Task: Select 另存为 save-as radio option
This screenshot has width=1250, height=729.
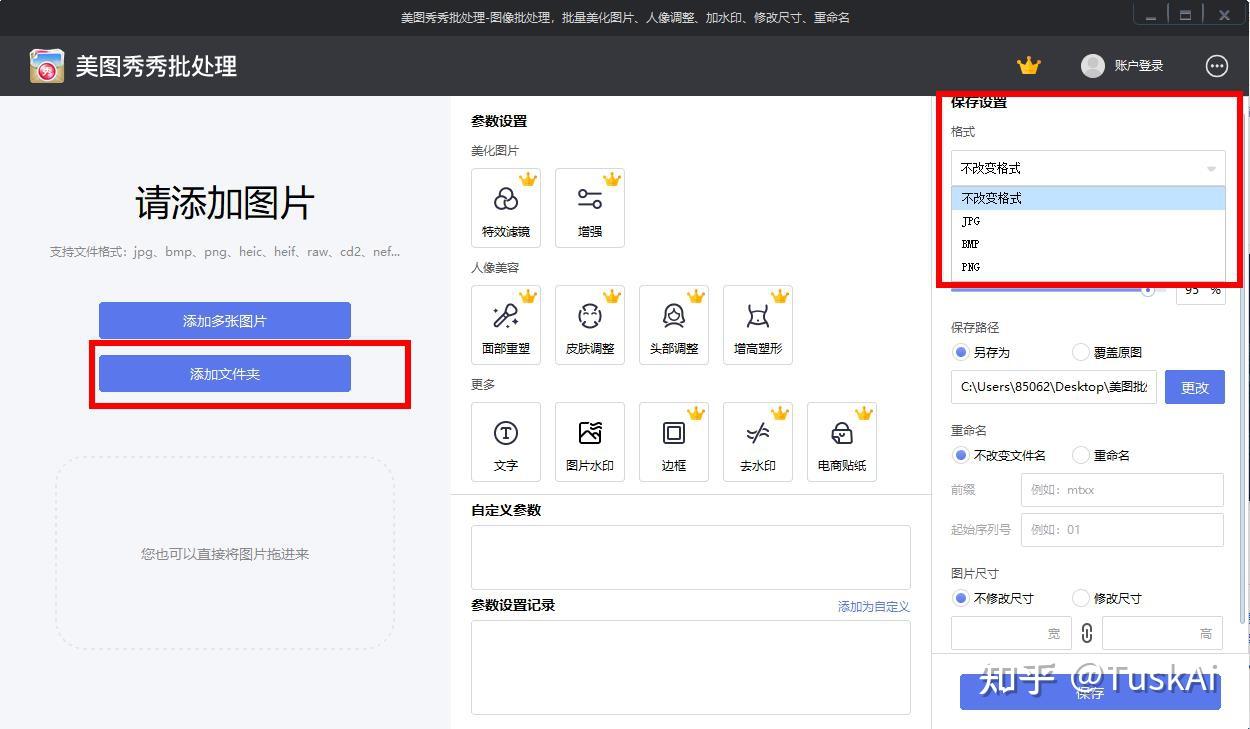Action: coord(961,352)
